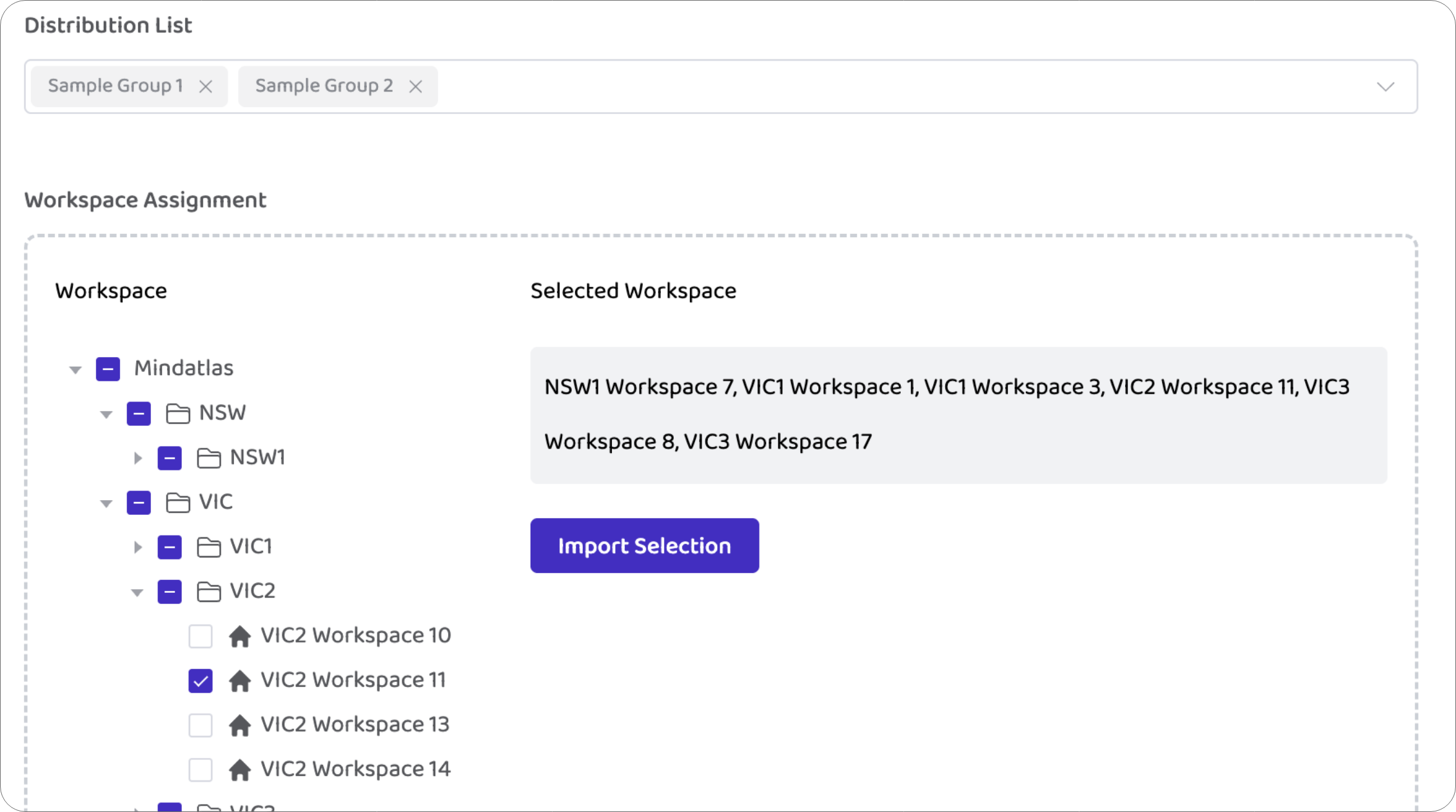
Task: Select the VIC2 Workspace 13 tree item
Action: pyautogui.click(x=354, y=725)
